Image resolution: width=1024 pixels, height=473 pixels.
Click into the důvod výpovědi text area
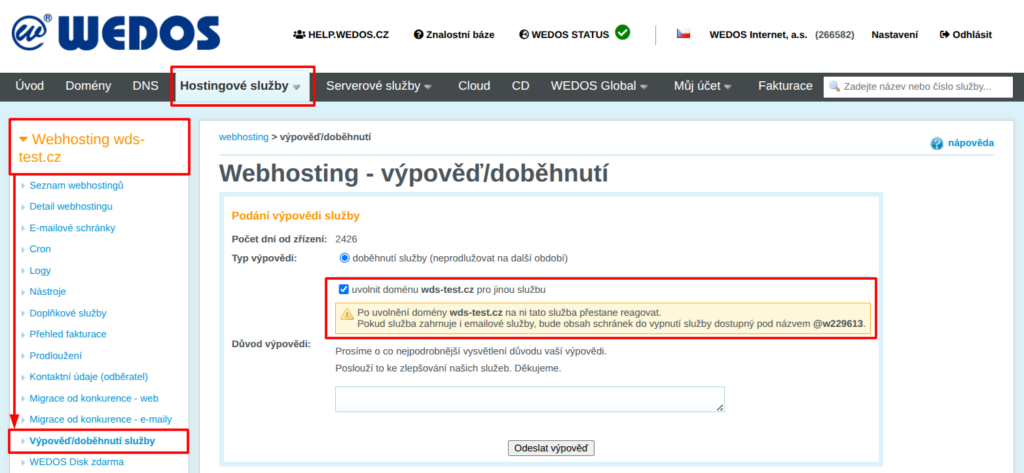tap(530, 399)
